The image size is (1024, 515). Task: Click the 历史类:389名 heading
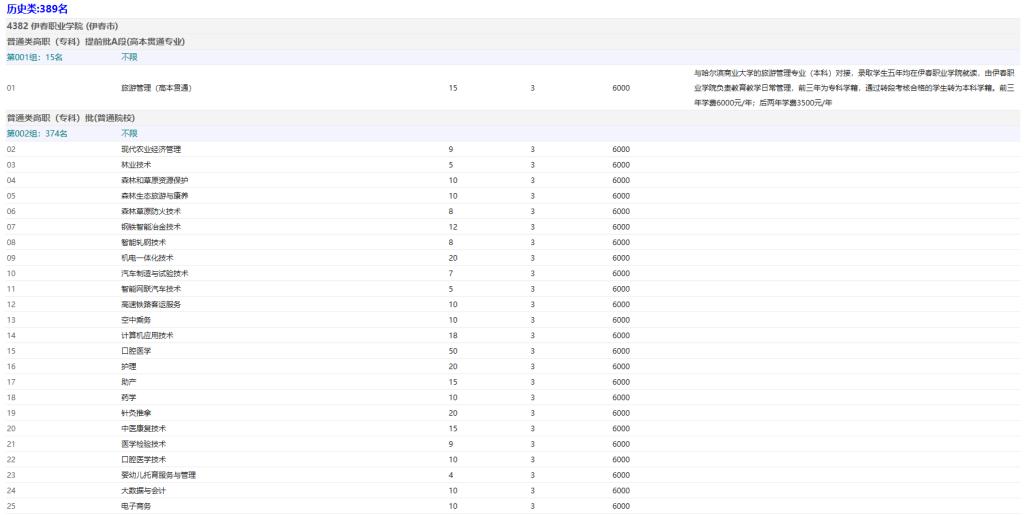tap(38, 9)
